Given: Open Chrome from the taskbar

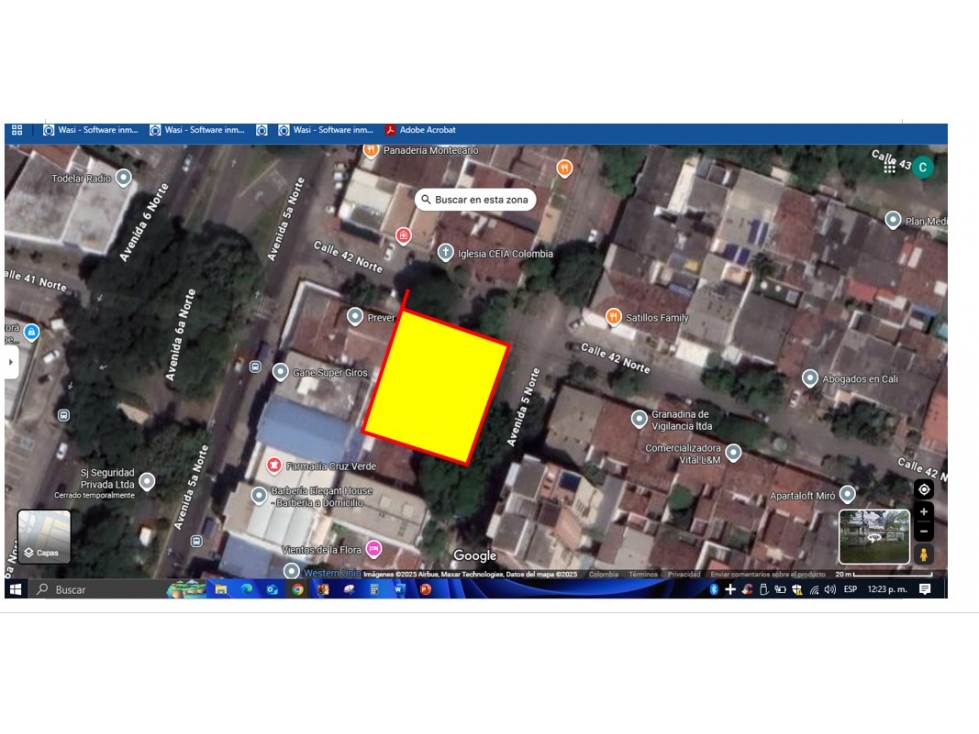Looking at the screenshot, I should [x=298, y=589].
